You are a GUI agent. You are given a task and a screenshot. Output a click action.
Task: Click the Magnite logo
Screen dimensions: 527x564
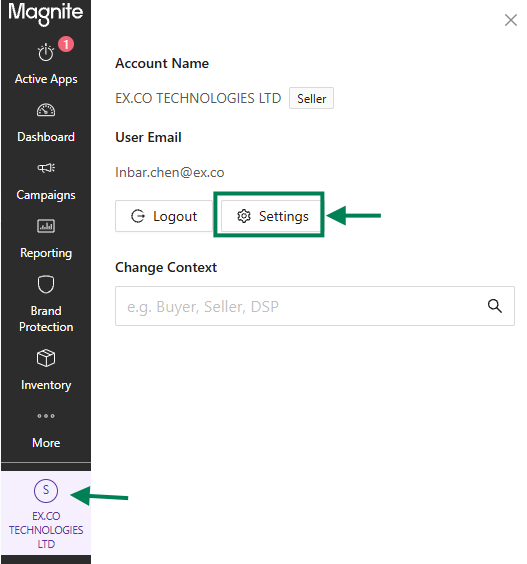point(46,13)
